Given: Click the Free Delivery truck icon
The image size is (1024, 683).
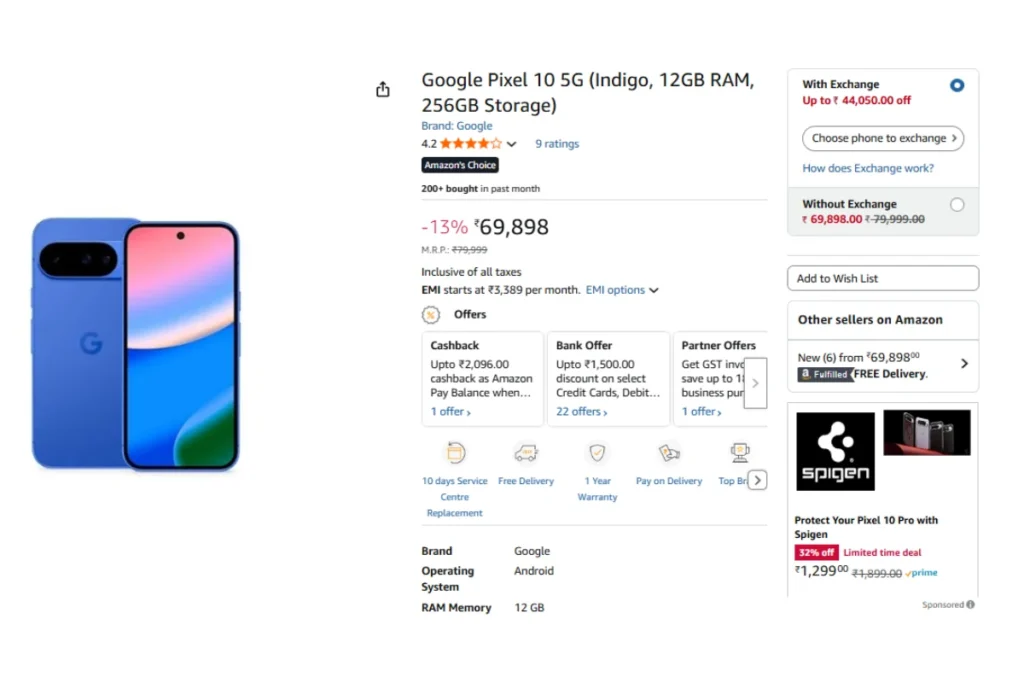Looking at the screenshot, I should click(x=526, y=453).
